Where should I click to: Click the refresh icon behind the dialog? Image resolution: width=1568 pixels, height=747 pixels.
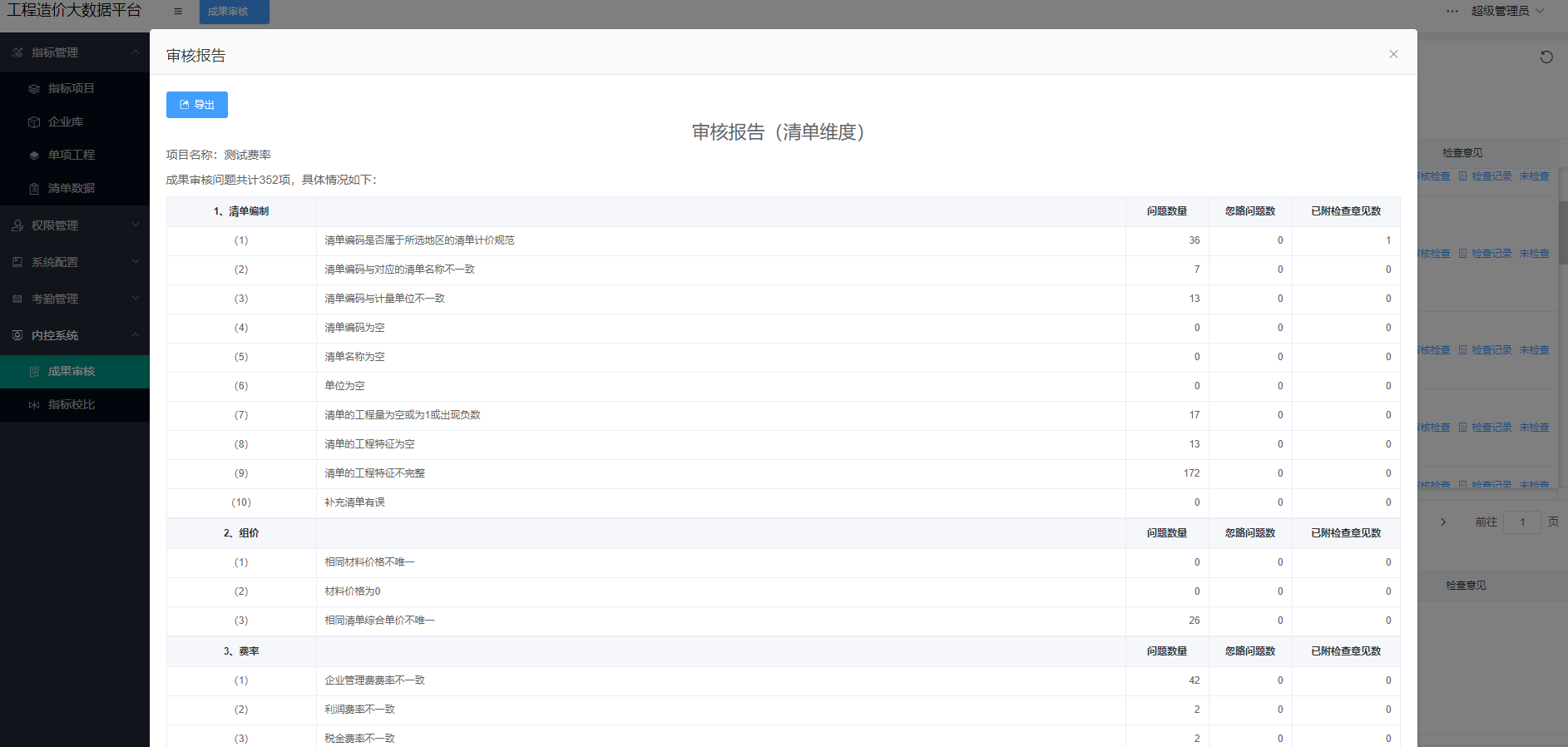(1546, 57)
